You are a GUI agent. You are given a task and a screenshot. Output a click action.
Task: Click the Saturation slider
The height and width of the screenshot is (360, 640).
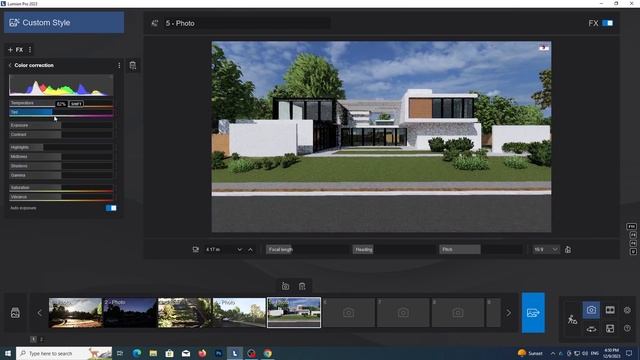coord(61,188)
